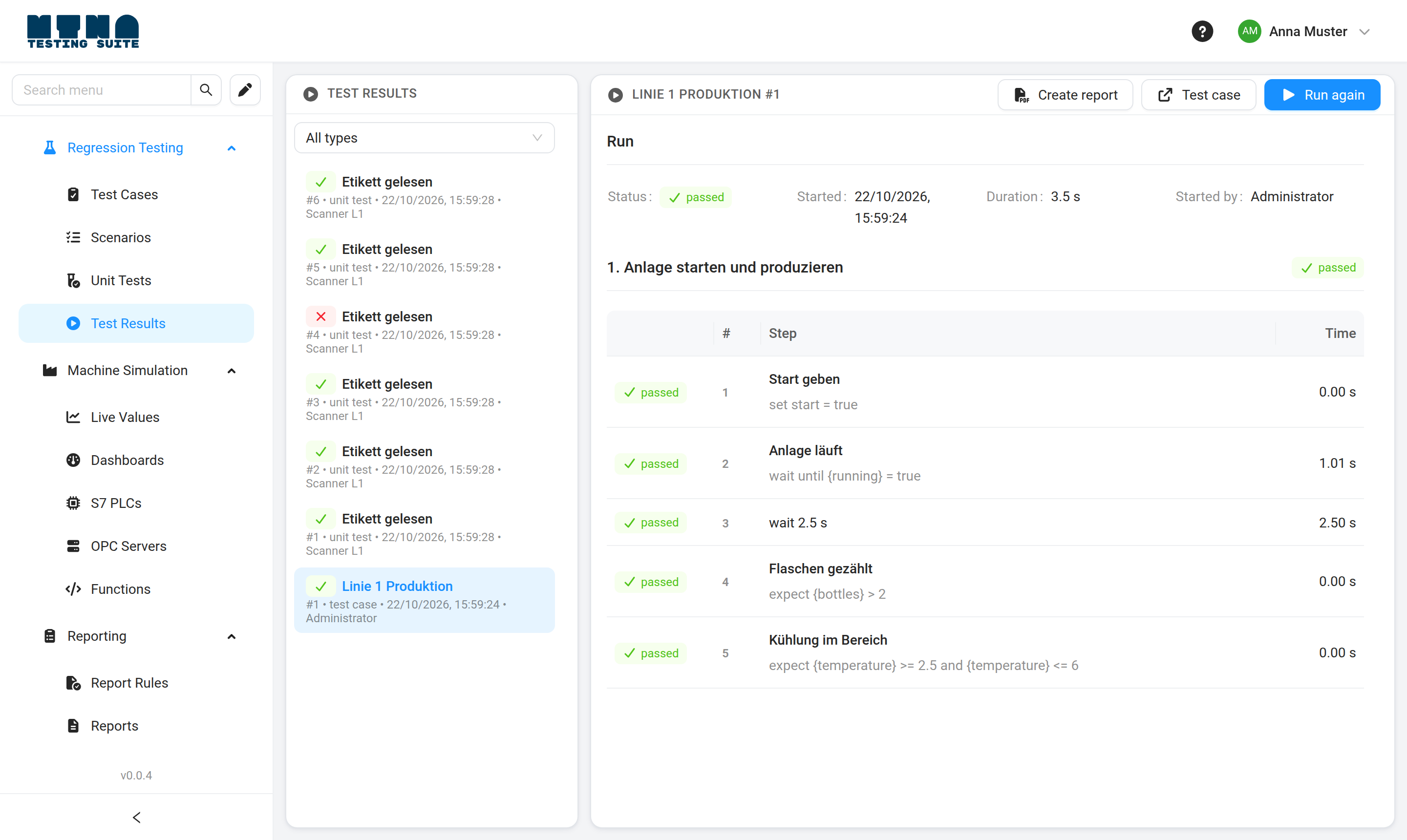Open Linie 1 Produktion result

[424, 601]
